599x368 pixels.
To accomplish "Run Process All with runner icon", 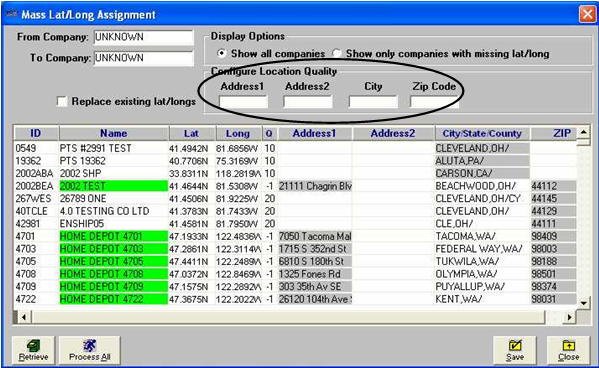I will 90,350.
